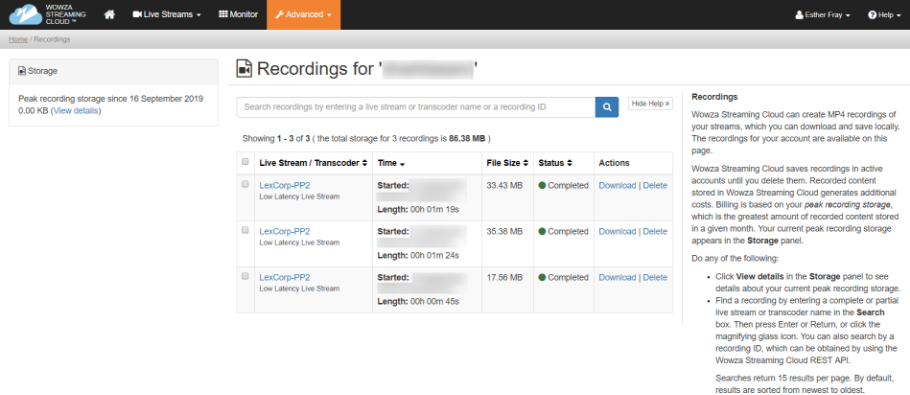
Task: Open LexCorp-PP2 link for 00m 45s recording
Action: tap(284, 277)
